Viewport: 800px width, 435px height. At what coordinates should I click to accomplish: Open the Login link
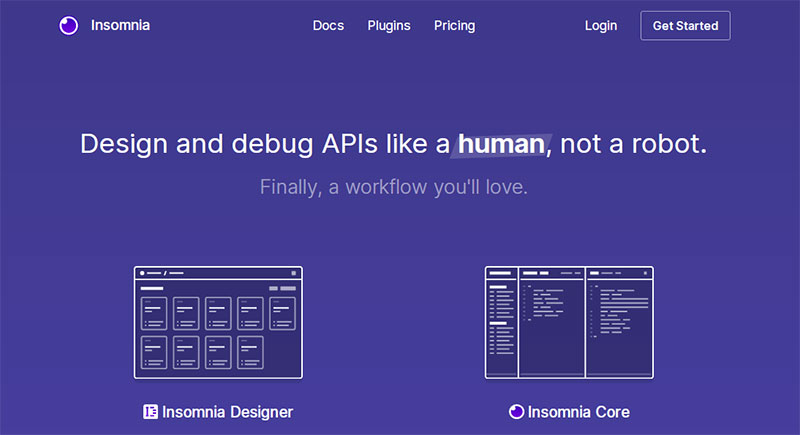(601, 25)
